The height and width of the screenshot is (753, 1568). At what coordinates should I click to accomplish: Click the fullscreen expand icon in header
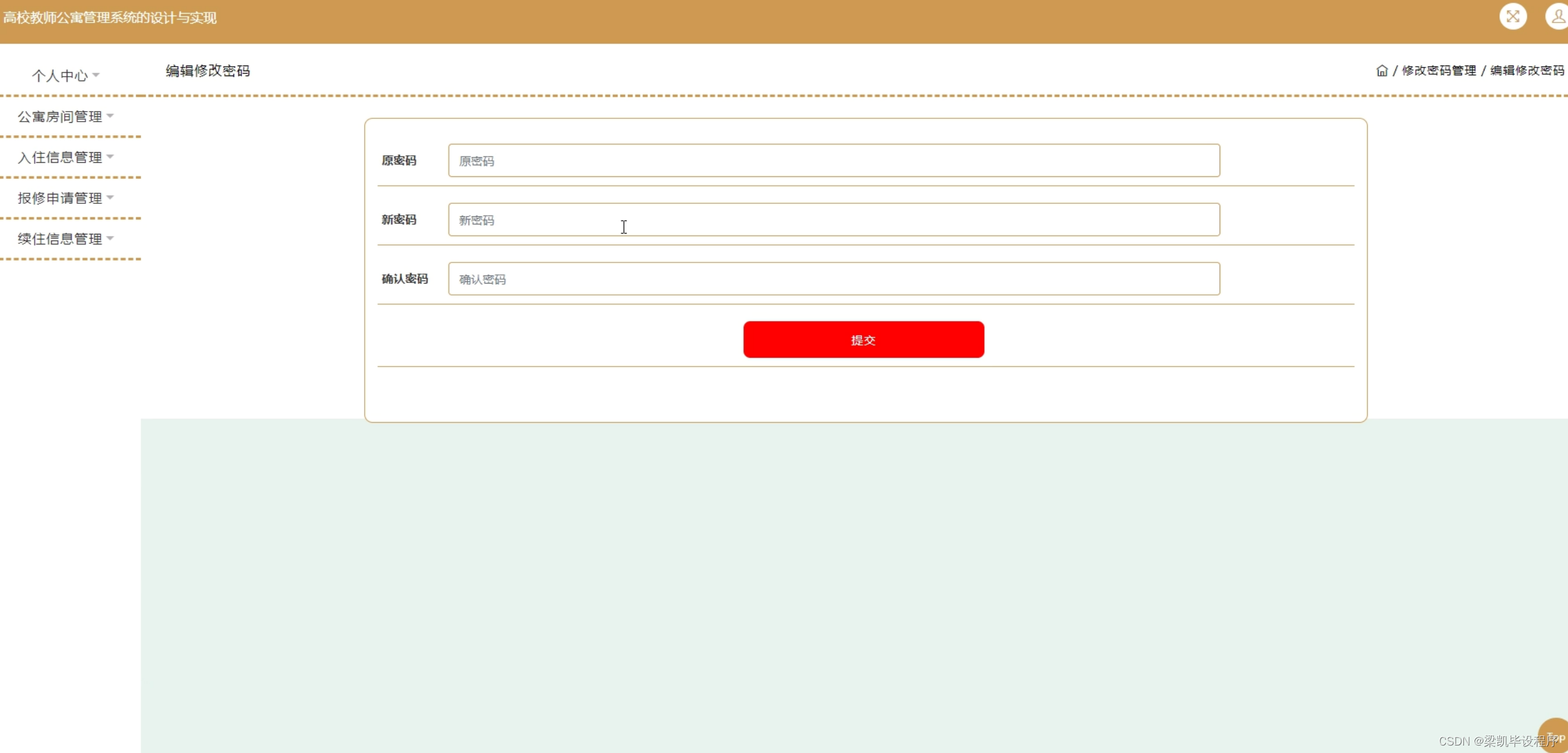pos(1513,17)
